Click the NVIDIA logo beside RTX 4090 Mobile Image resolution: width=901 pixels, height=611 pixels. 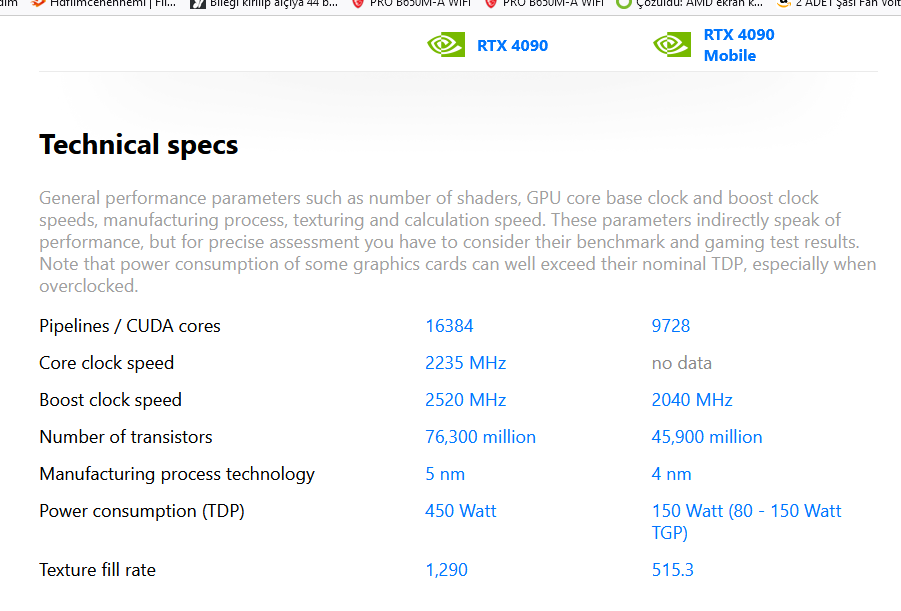pyautogui.click(x=672, y=45)
